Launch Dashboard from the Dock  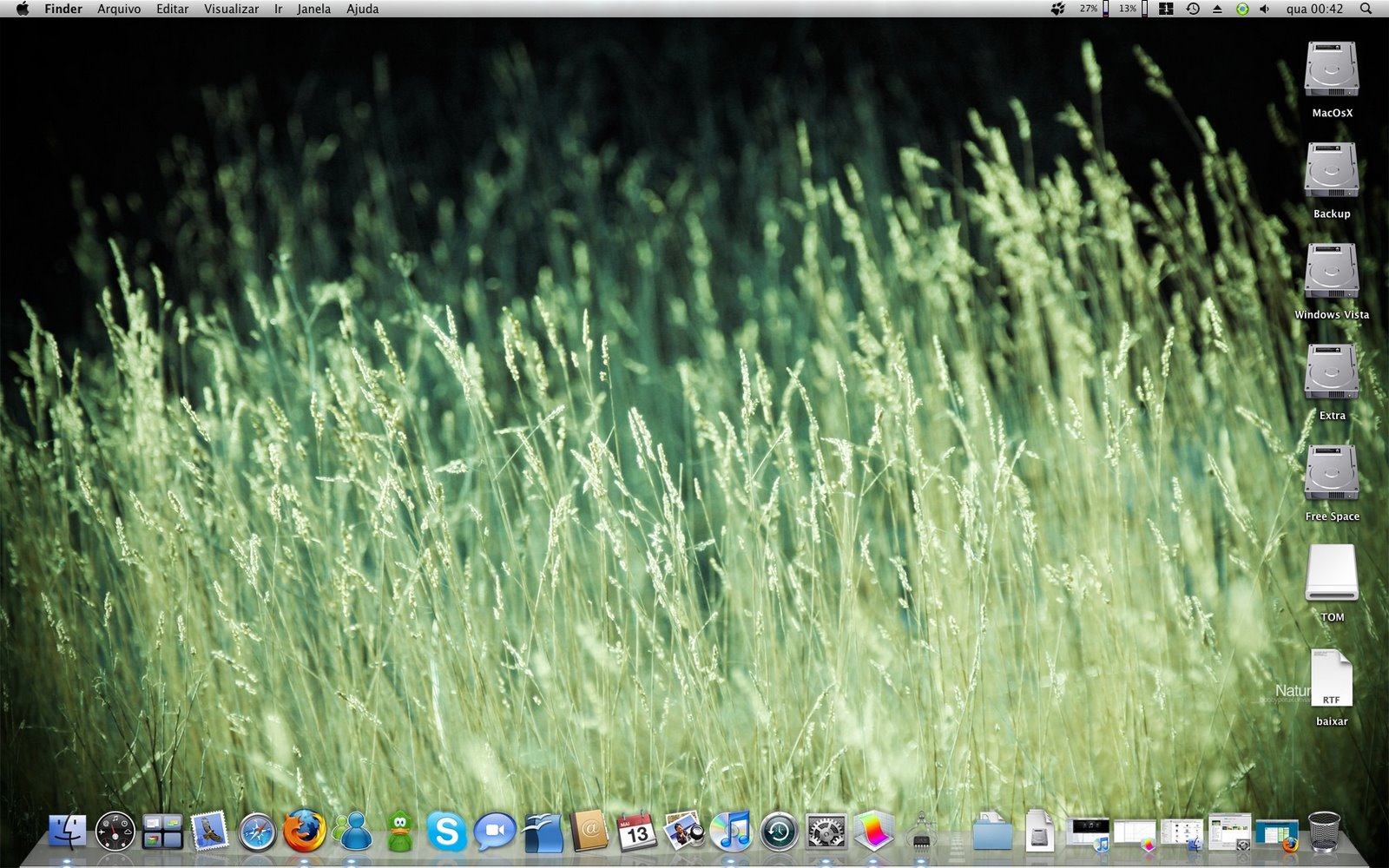[115, 832]
